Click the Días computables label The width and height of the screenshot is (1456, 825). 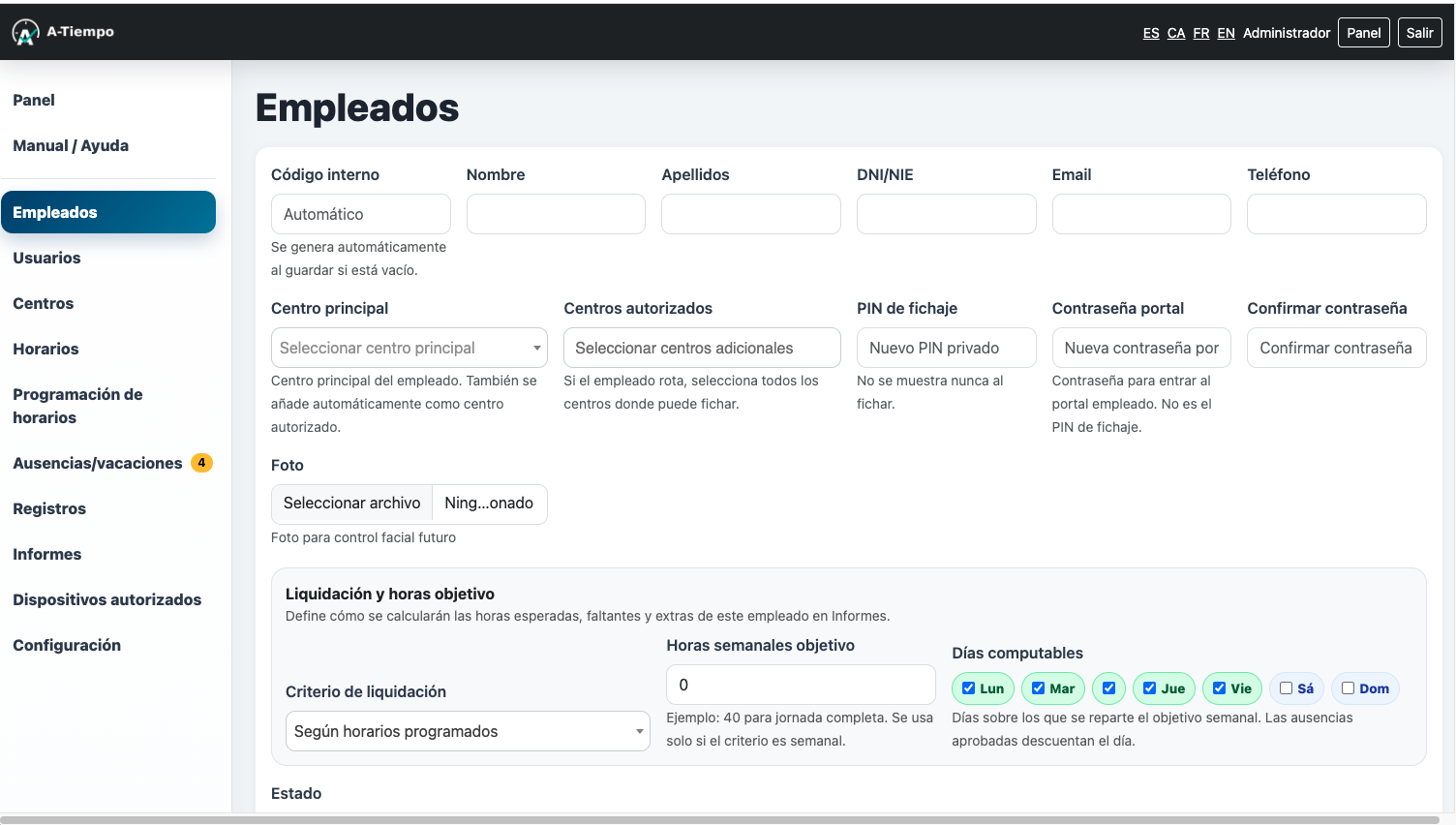pyautogui.click(x=1017, y=653)
